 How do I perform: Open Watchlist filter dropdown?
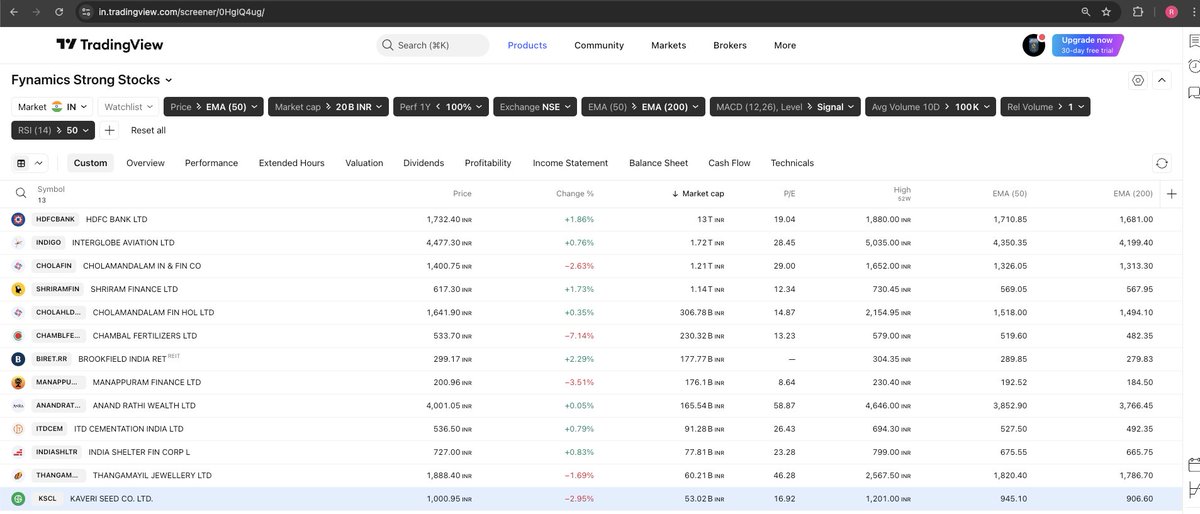[x=131, y=107]
